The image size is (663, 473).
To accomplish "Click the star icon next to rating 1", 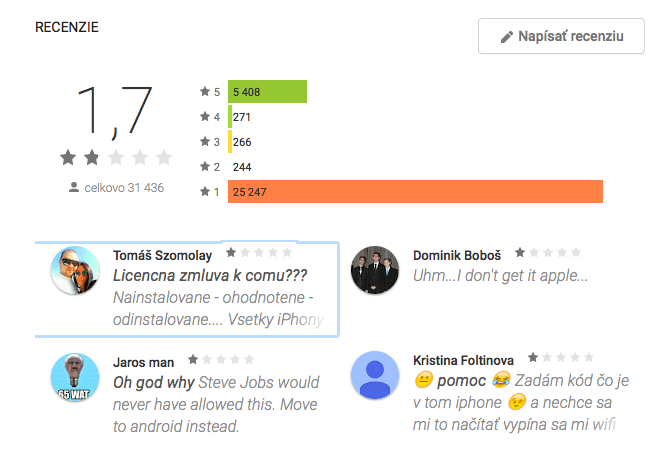I will tap(205, 191).
